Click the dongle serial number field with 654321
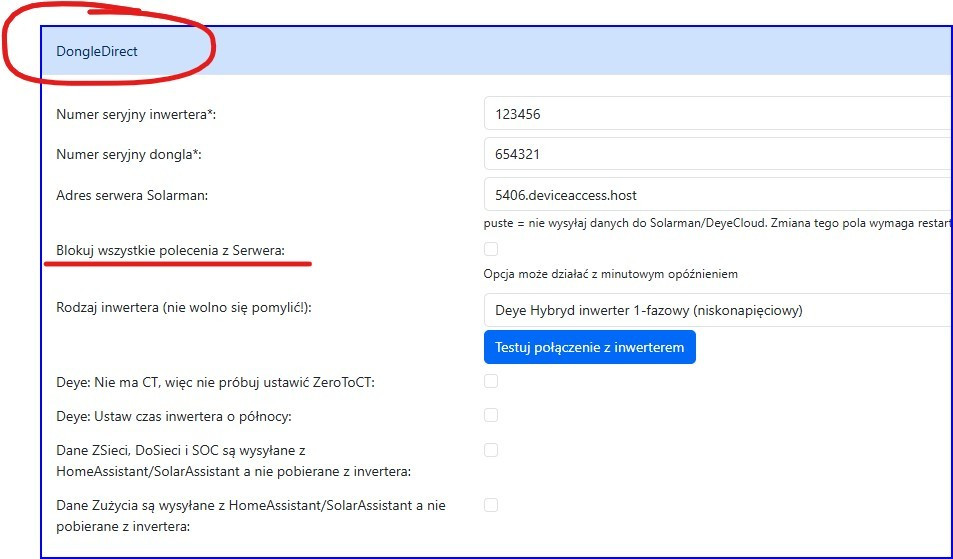This screenshot has height=559, width=953. (716, 155)
